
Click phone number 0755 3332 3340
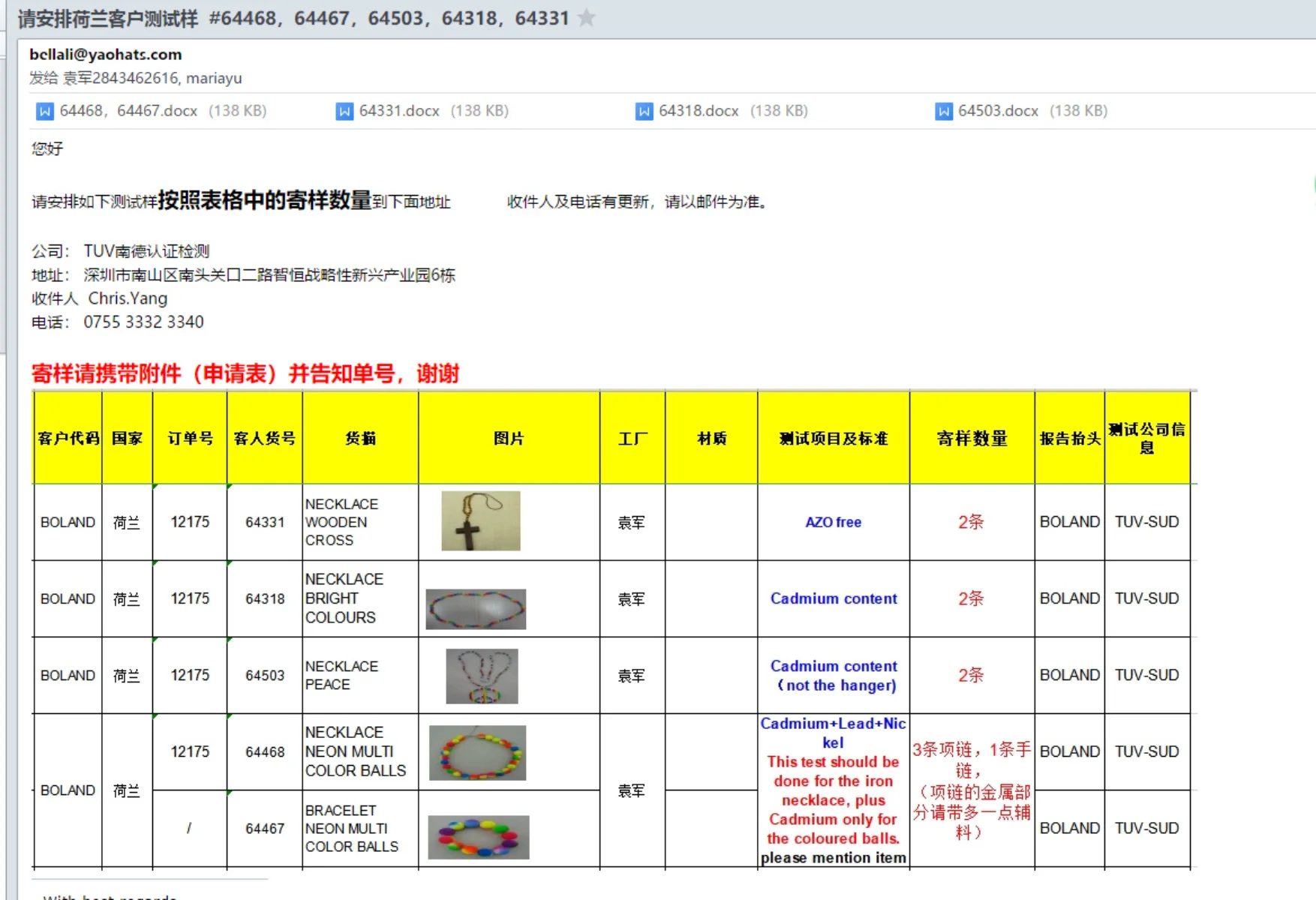coord(143,322)
